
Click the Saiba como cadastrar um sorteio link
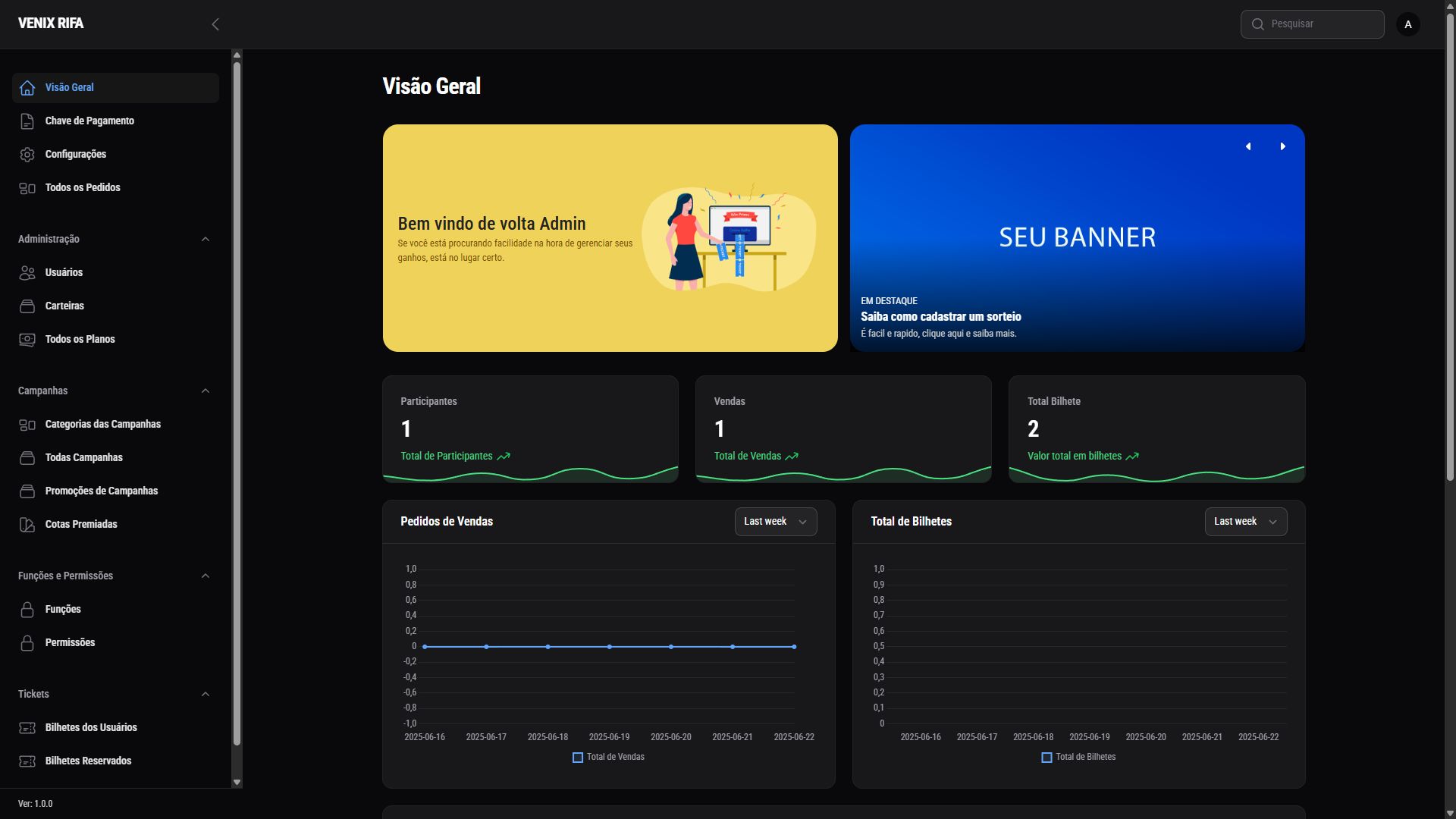940,317
